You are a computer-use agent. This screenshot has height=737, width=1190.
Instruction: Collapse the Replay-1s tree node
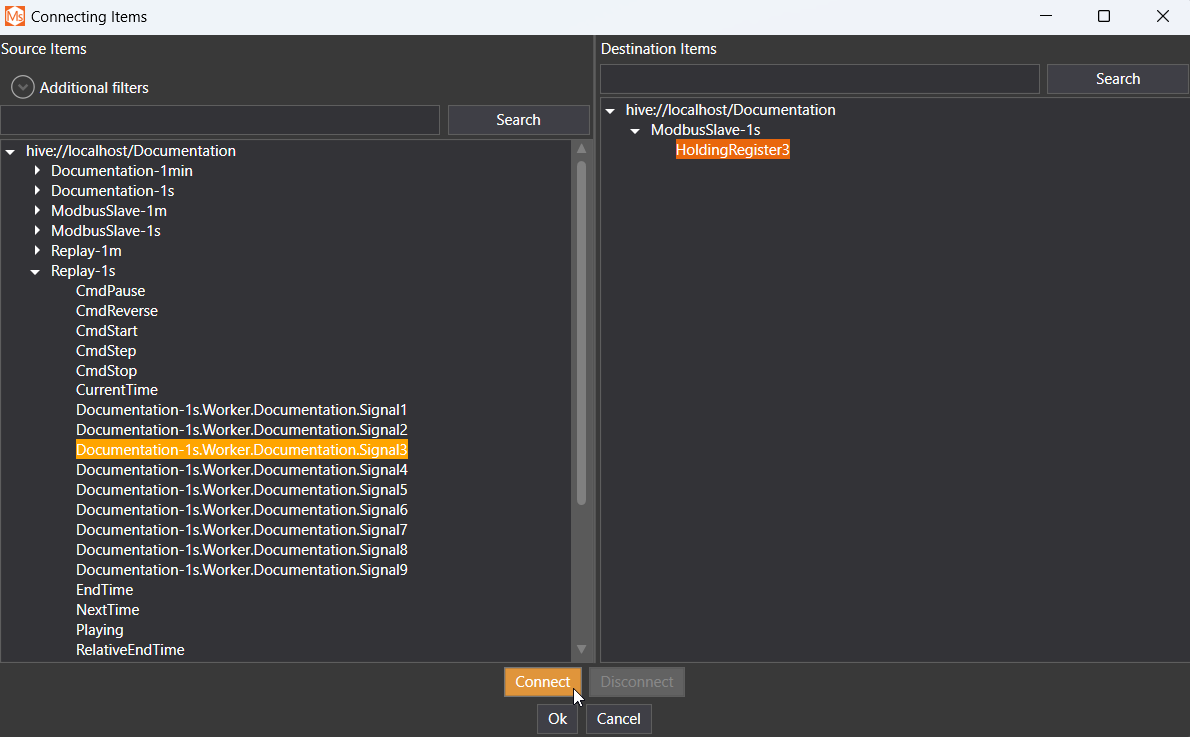point(35,272)
